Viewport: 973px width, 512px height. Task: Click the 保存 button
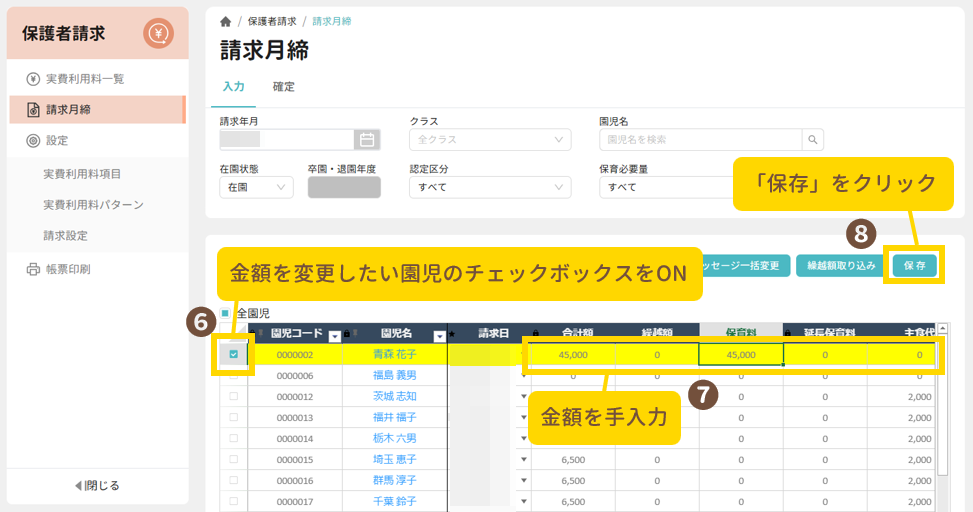914,266
